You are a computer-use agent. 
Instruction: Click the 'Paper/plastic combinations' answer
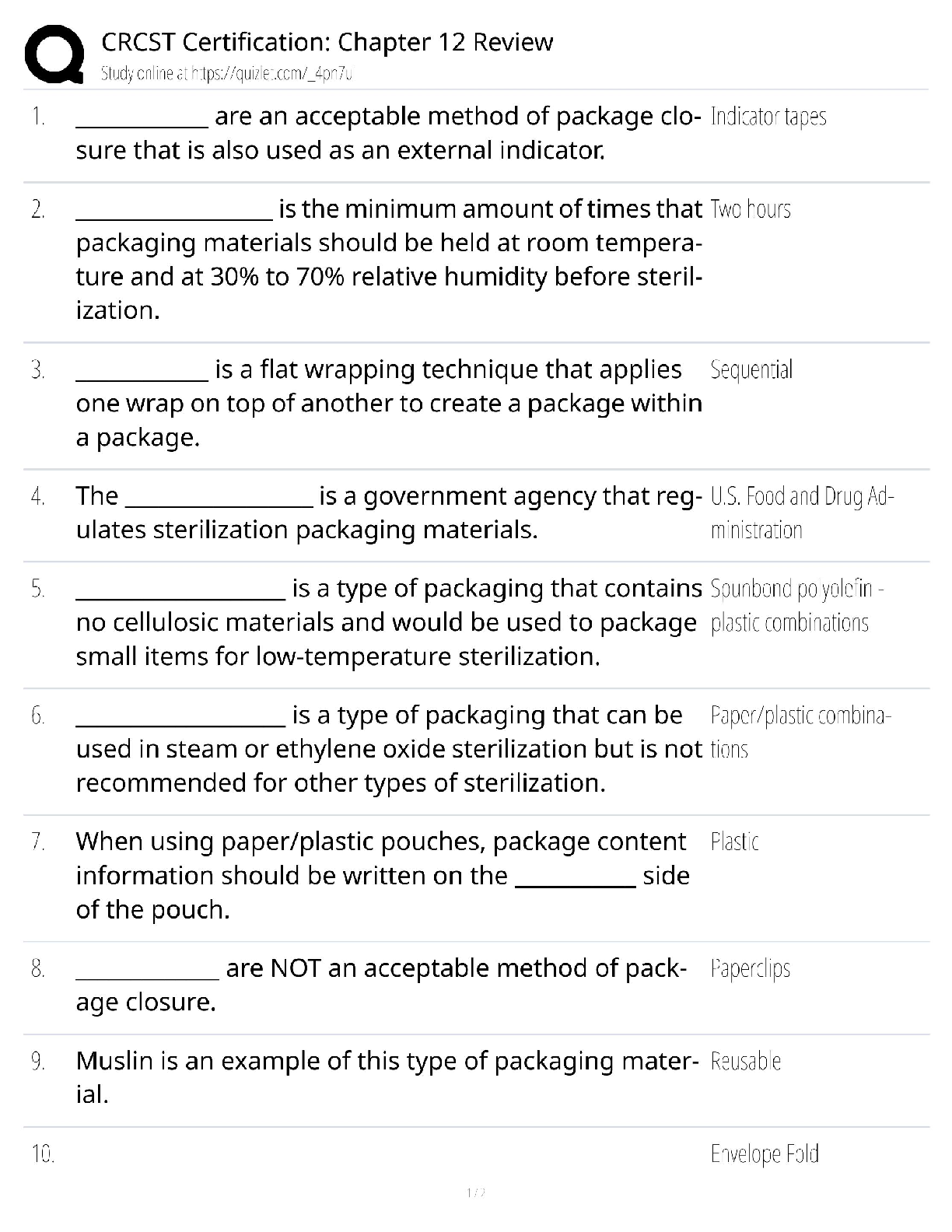(800, 732)
